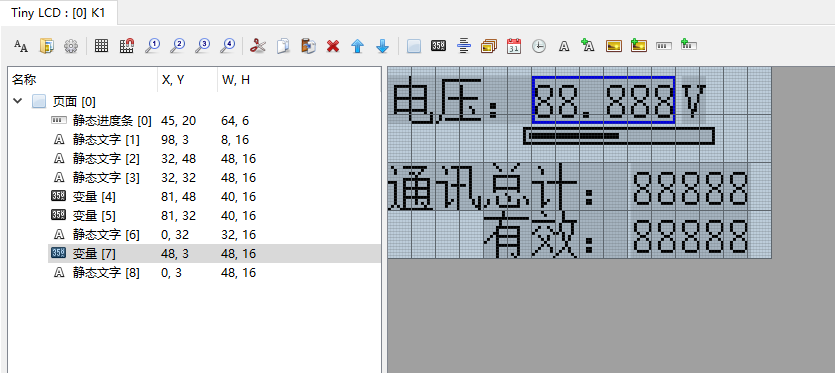Toggle snap-to-grid magnet icon

pyautogui.click(x=127, y=46)
